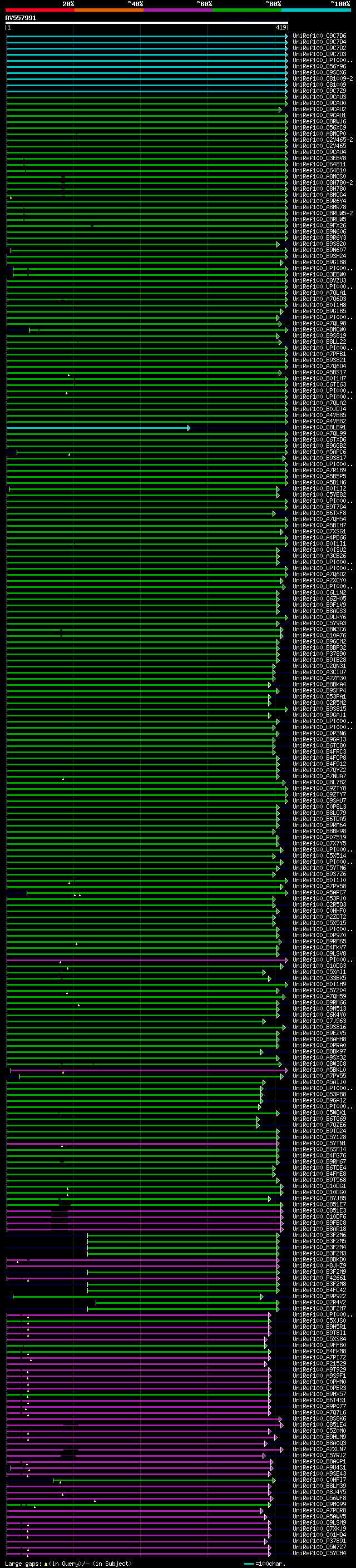Screen dimensions: 356x1568
Task: Click the cyan ~100% identity legend bar
Action: pos(316,10)
